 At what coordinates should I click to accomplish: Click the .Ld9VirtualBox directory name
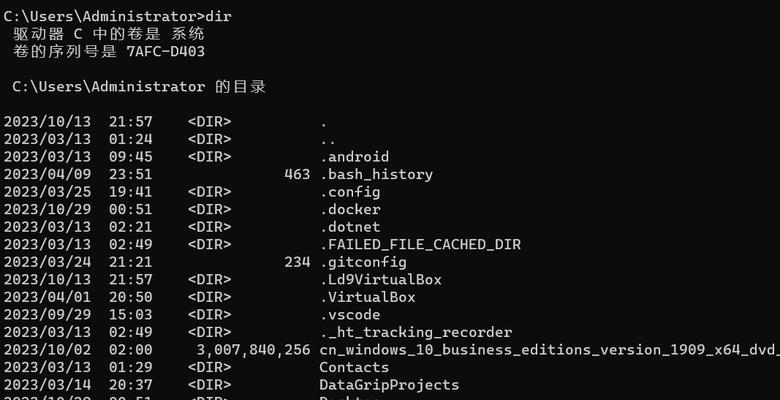click(381, 280)
